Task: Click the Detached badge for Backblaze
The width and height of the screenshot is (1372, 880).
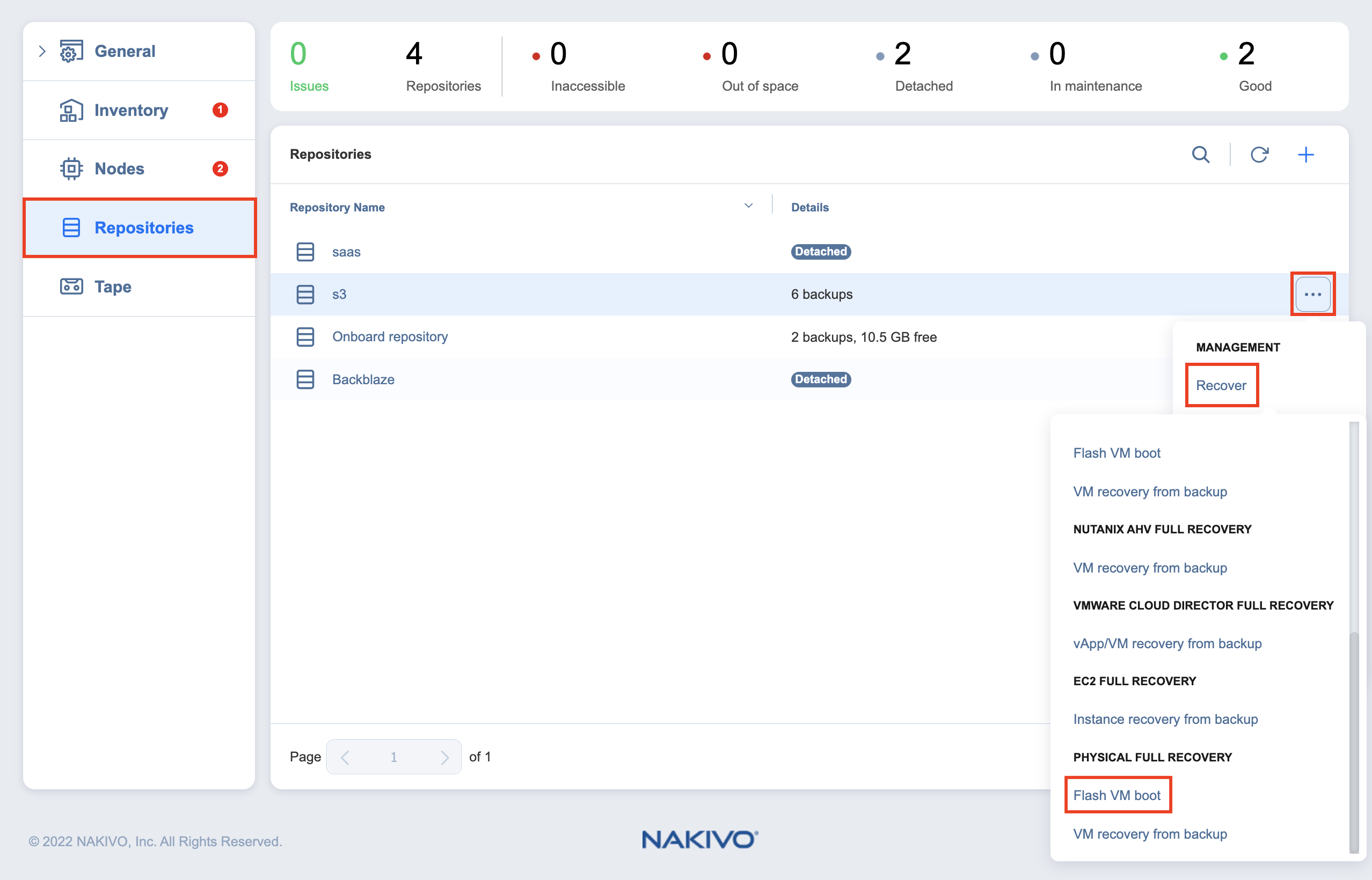Action: pyautogui.click(x=821, y=379)
